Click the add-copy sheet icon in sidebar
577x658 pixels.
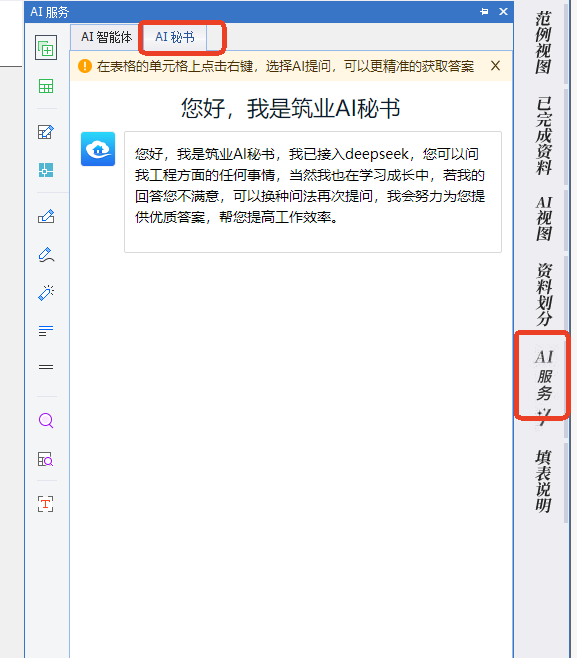[x=46, y=48]
